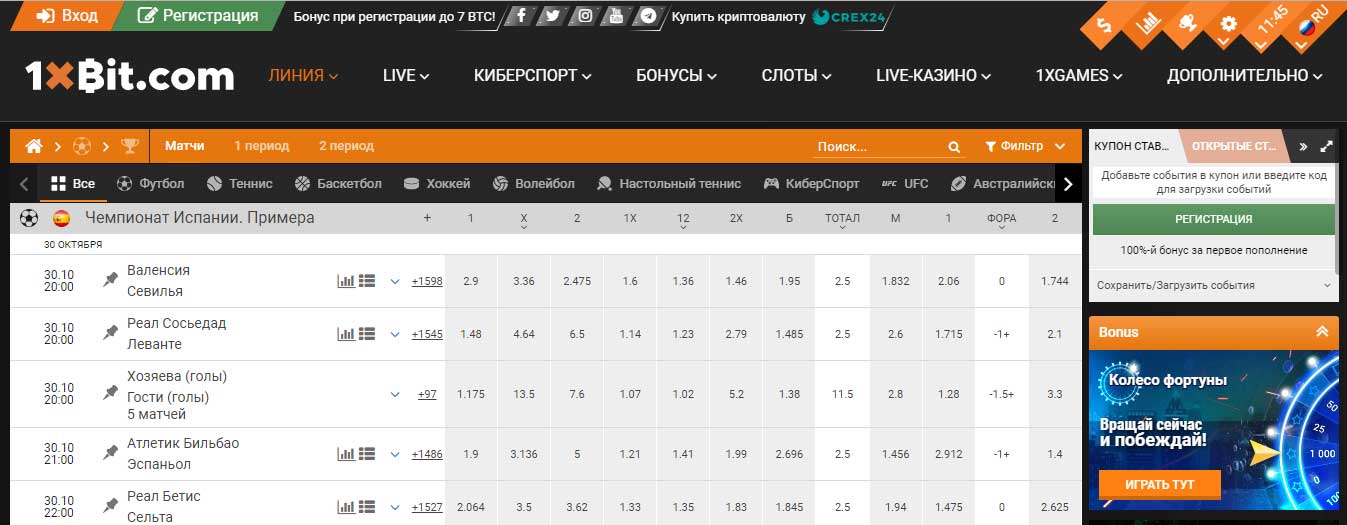Open the БОНУСЫ menu
1347x525 pixels.
tap(677, 76)
